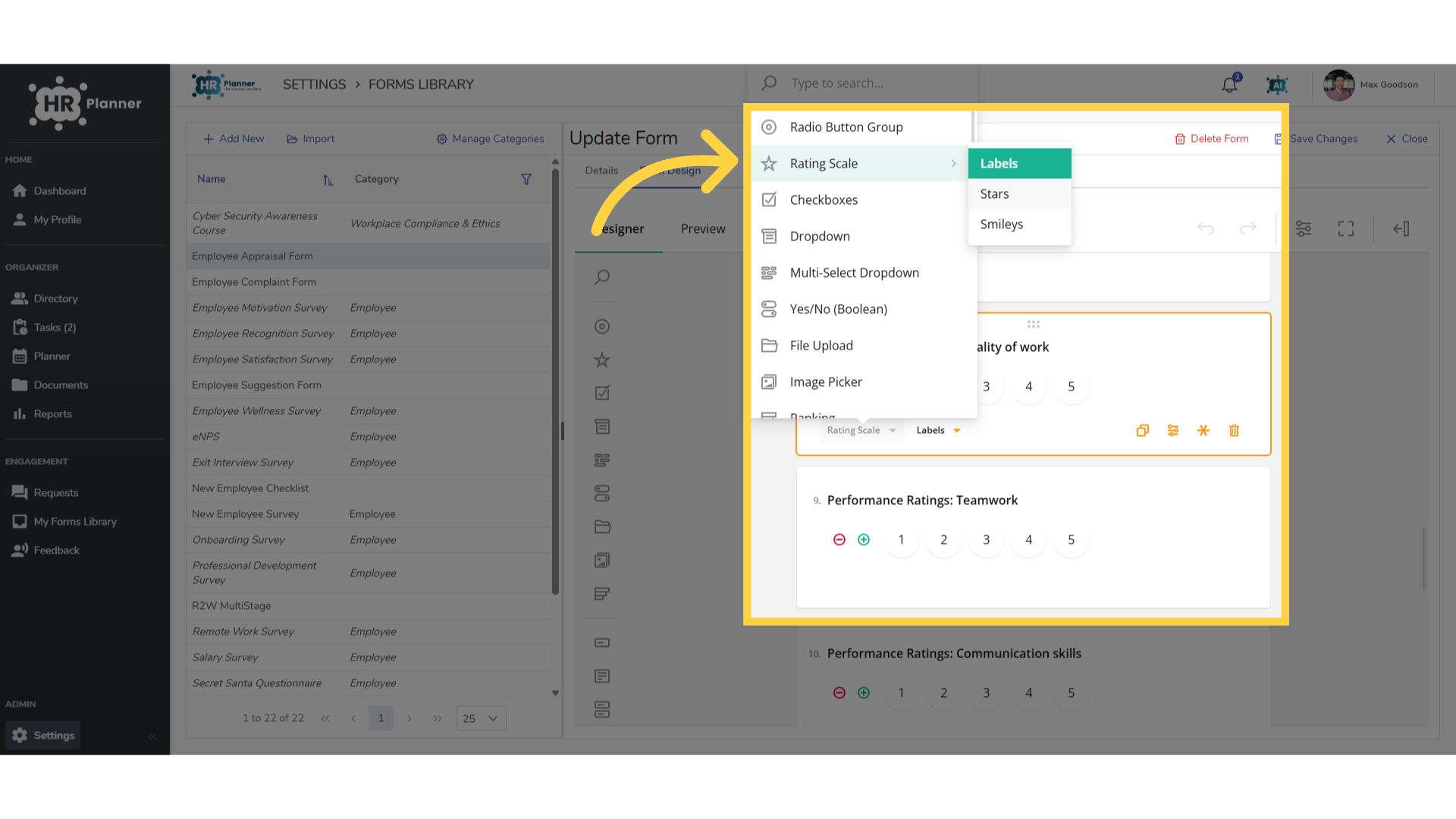The height and width of the screenshot is (819, 1456).
Task: Open the Rating Scale type dropdown
Action: tap(861, 431)
